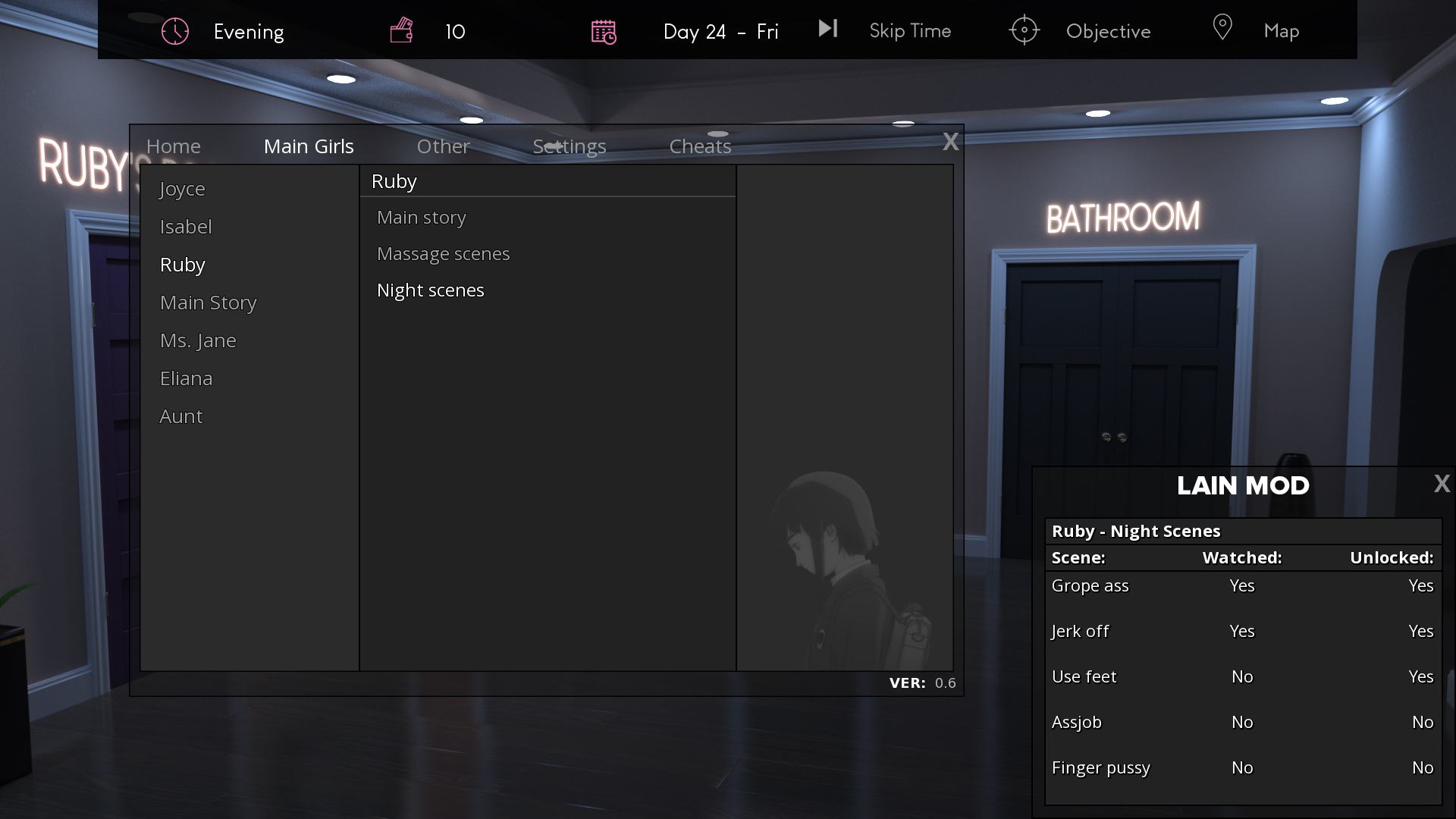The width and height of the screenshot is (1456, 819).
Task: Select Aunt in the character list
Action: (181, 416)
